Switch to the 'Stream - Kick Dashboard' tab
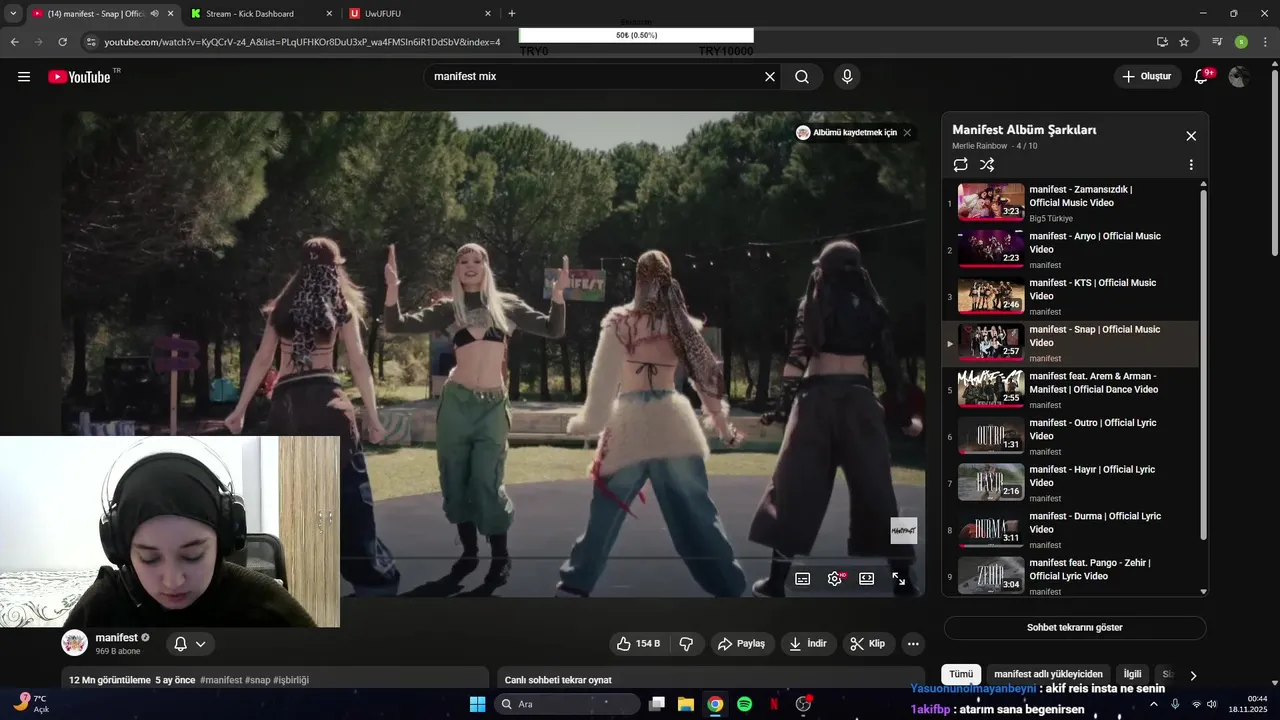Image resolution: width=1280 pixels, height=720 pixels. [x=258, y=13]
